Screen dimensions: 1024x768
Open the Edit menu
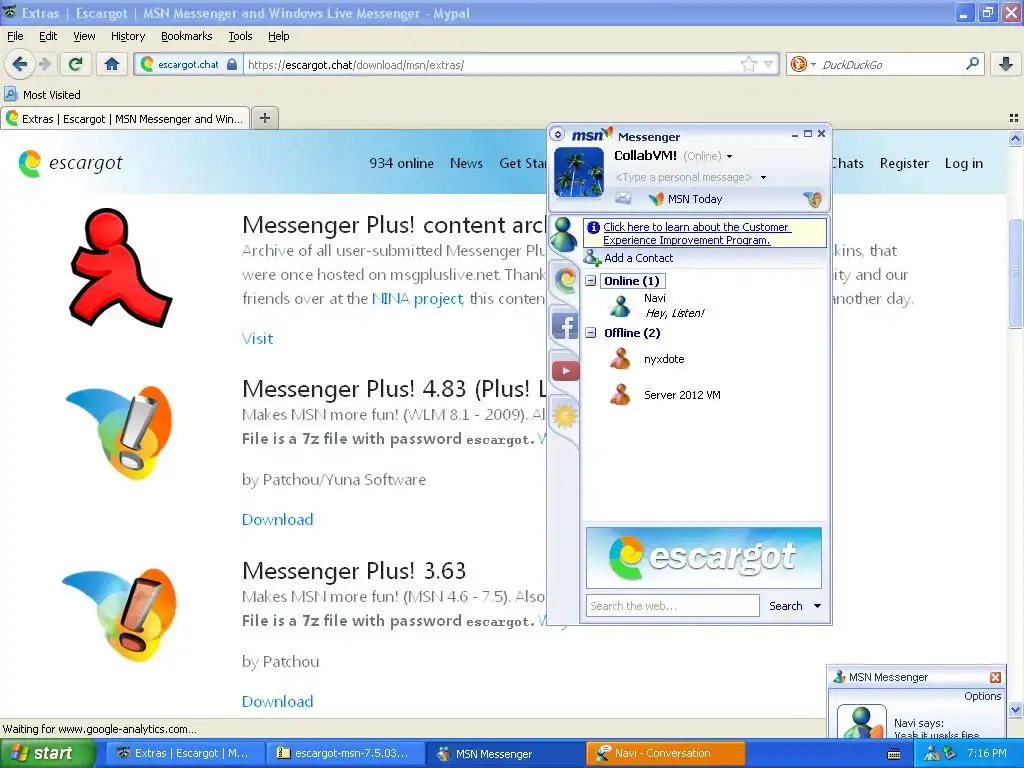coord(48,36)
